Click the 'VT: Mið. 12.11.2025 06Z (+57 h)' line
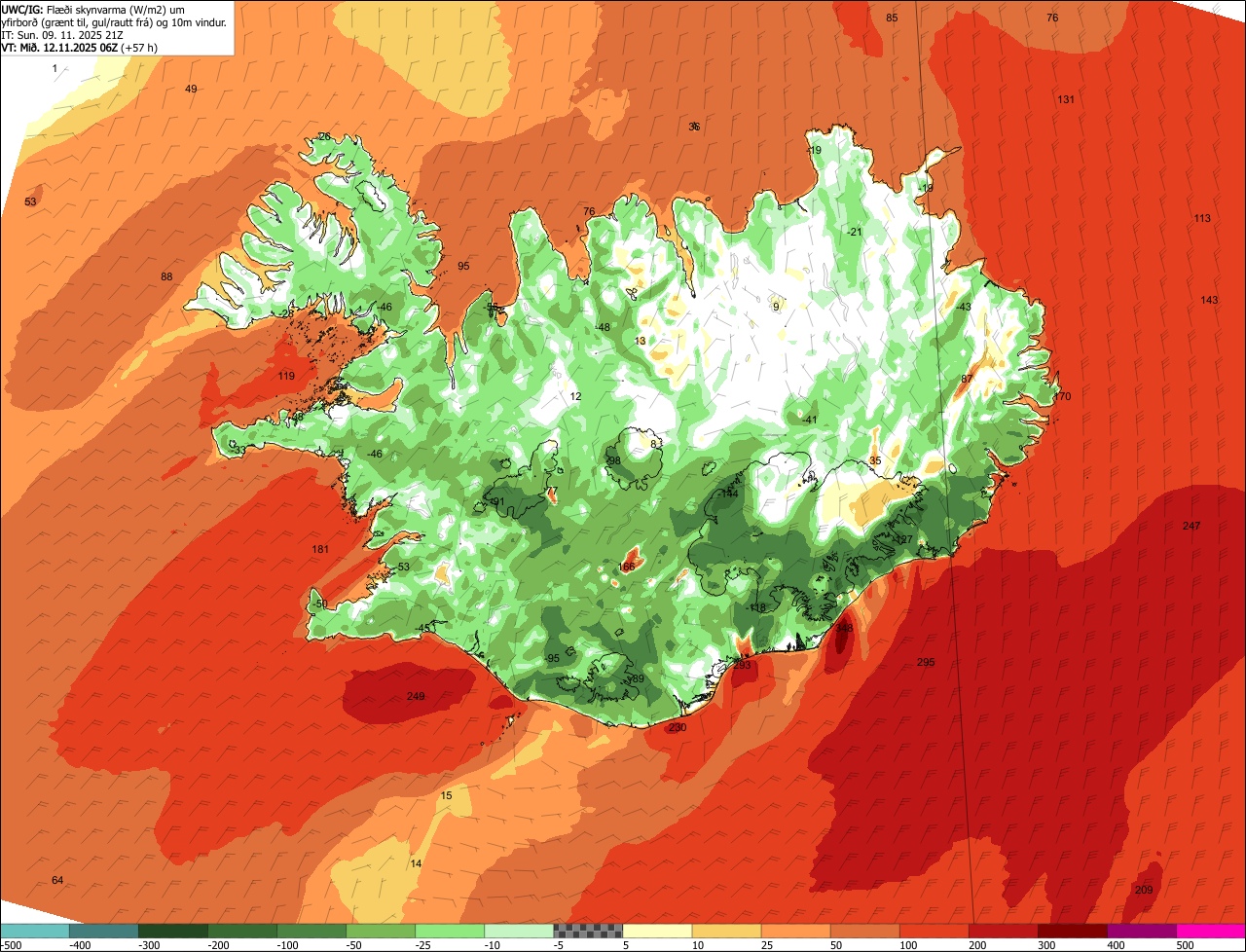 coord(80,47)
